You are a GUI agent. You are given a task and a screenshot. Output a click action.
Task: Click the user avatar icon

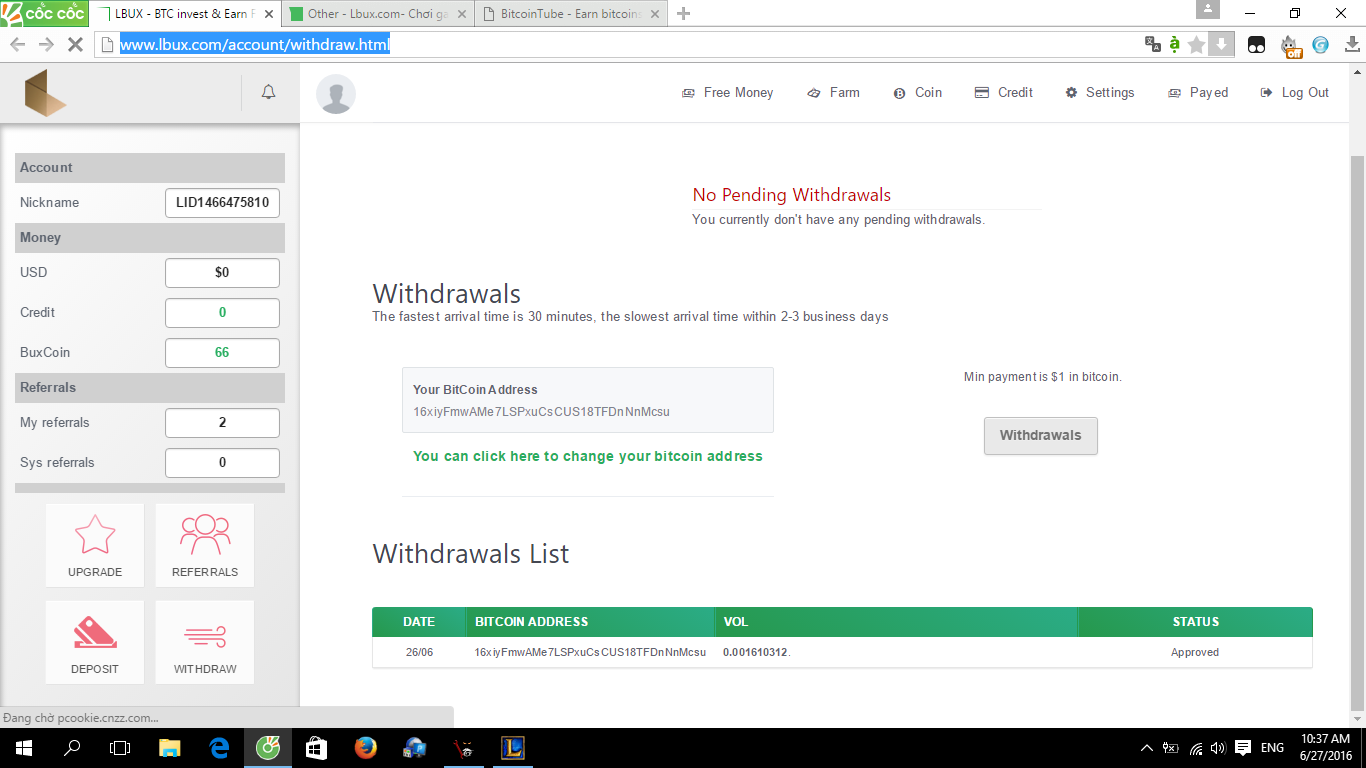click(336, 94)
